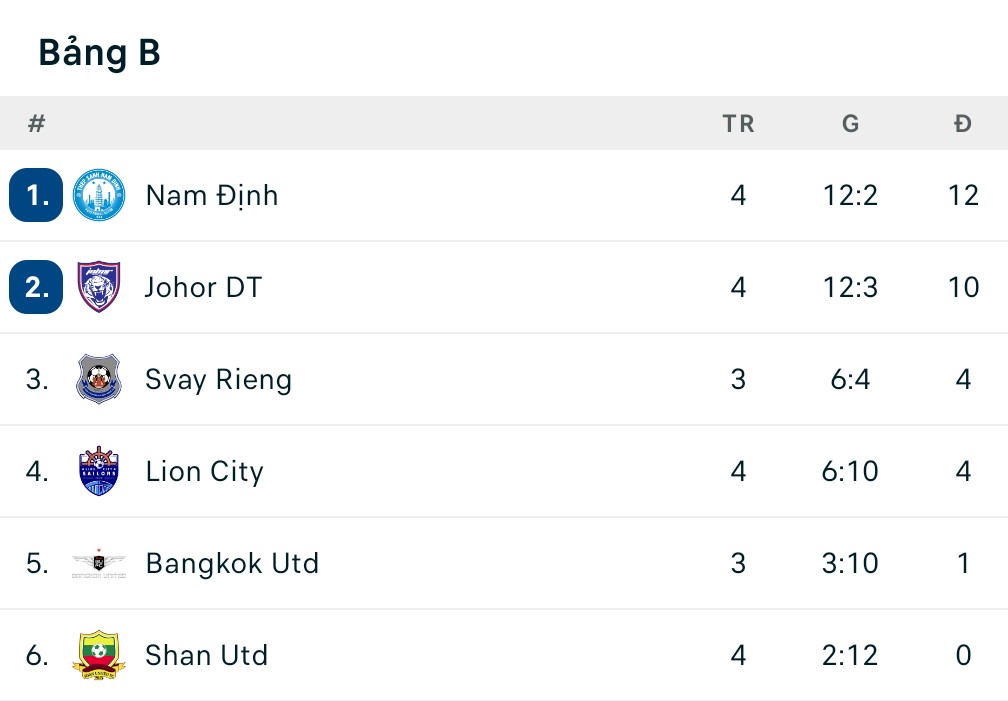This screenshot has width=1008, height=701.
Task: Click the Shan Utd club crest
Action: click(99, 655)
